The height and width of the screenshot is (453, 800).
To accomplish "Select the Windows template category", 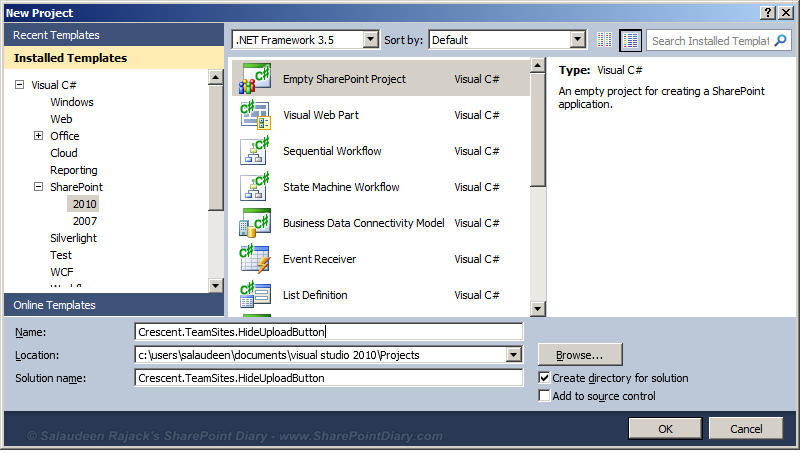I will coord(72,102).
